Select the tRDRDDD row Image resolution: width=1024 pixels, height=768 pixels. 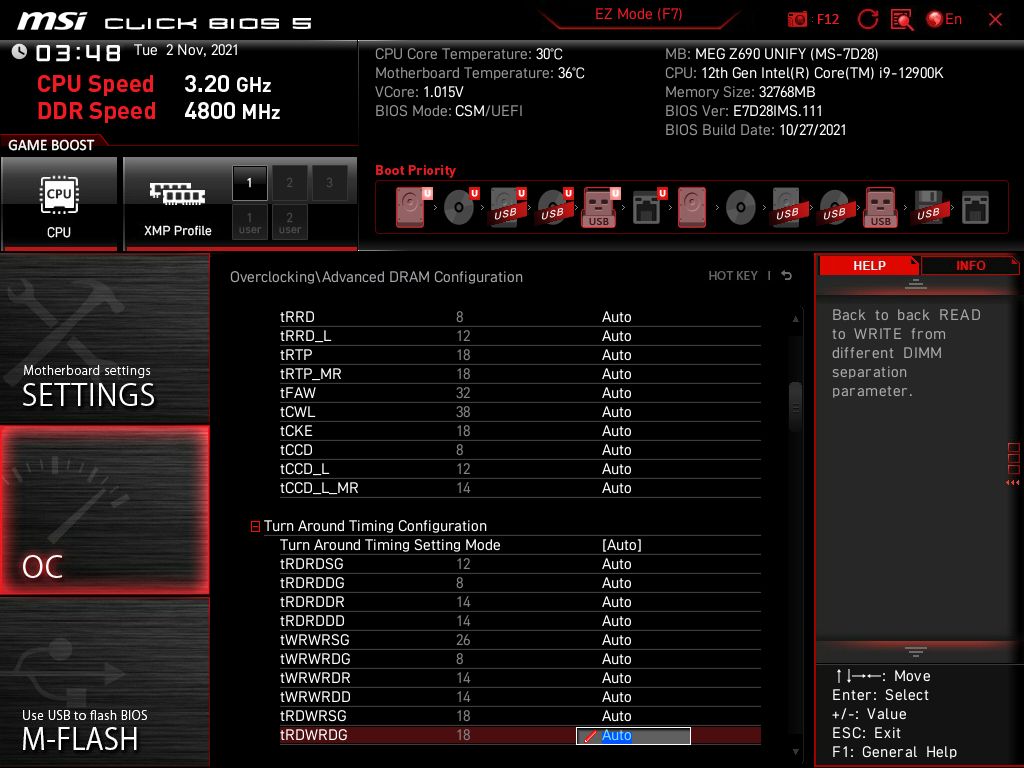pyautogui.click(x=520, y=621)
